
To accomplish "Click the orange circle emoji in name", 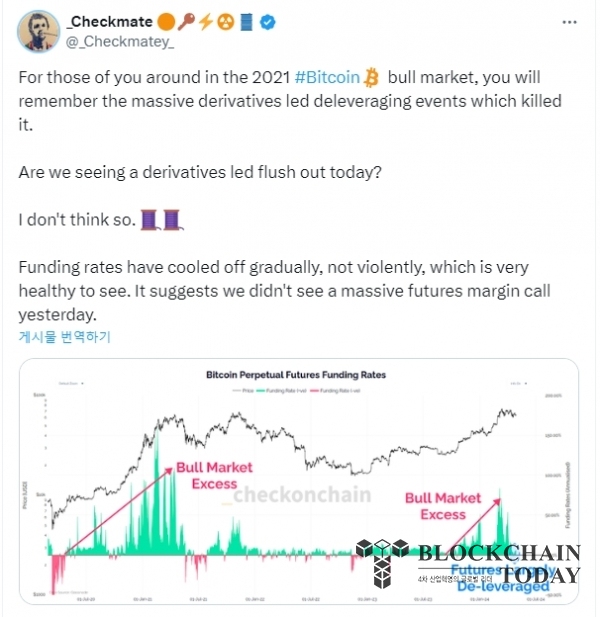I will tap(166, 22).
